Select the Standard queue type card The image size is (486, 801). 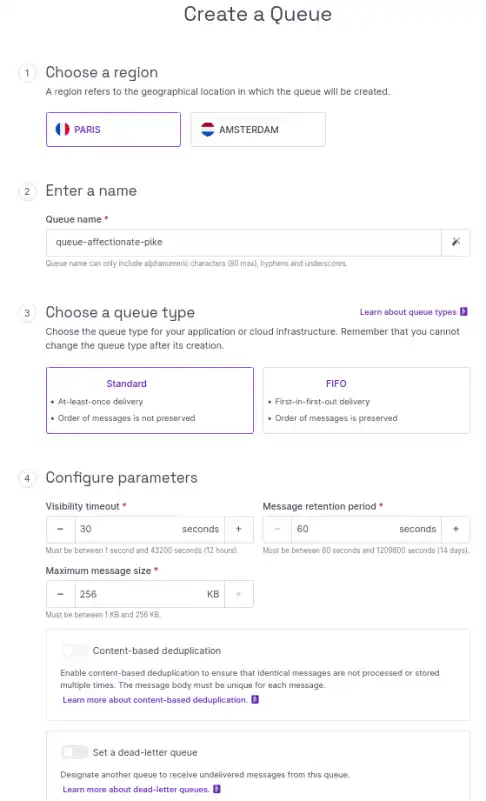point(150,400)
